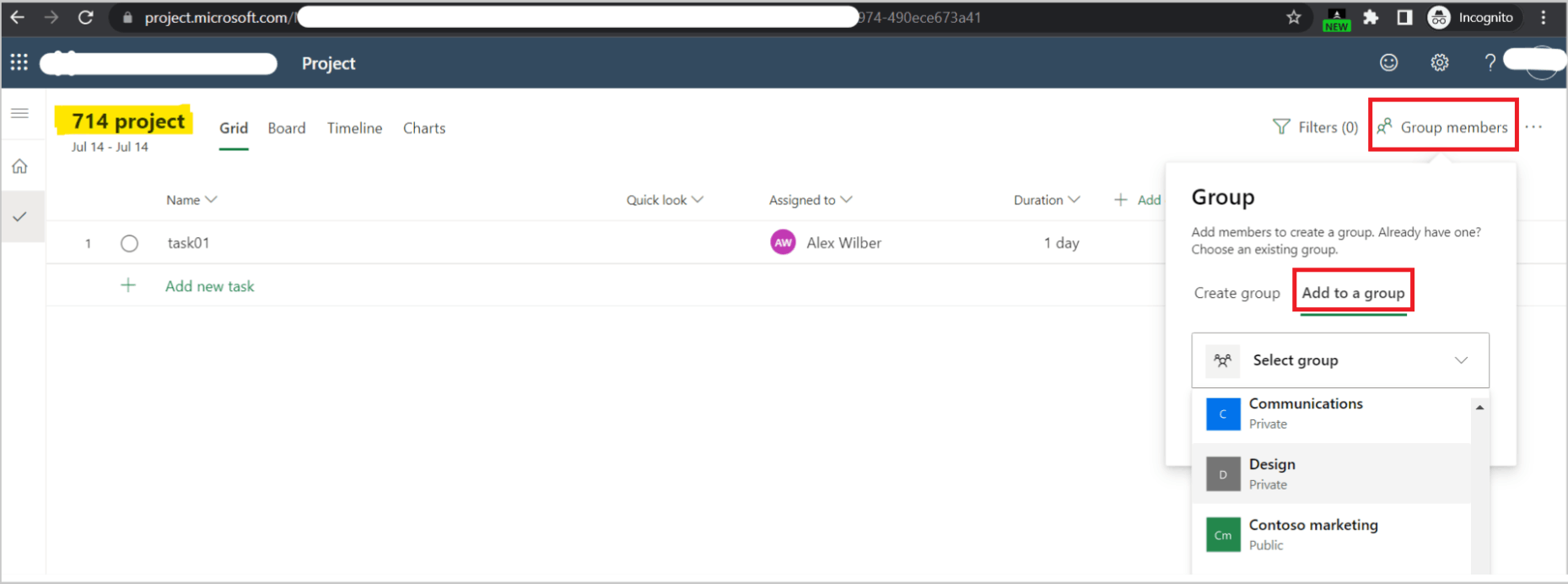Click the Design group D icon
1568x584 pixels.
[x=1223, y=474]
